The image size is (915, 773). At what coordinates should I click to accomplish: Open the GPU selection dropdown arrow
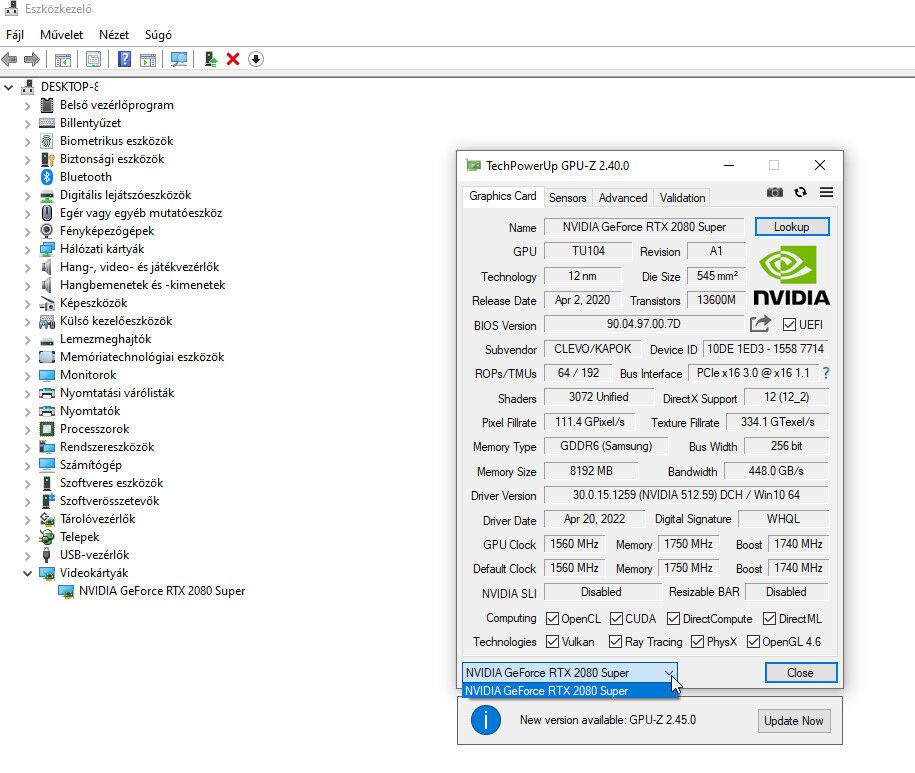click(x=669, y=673)
